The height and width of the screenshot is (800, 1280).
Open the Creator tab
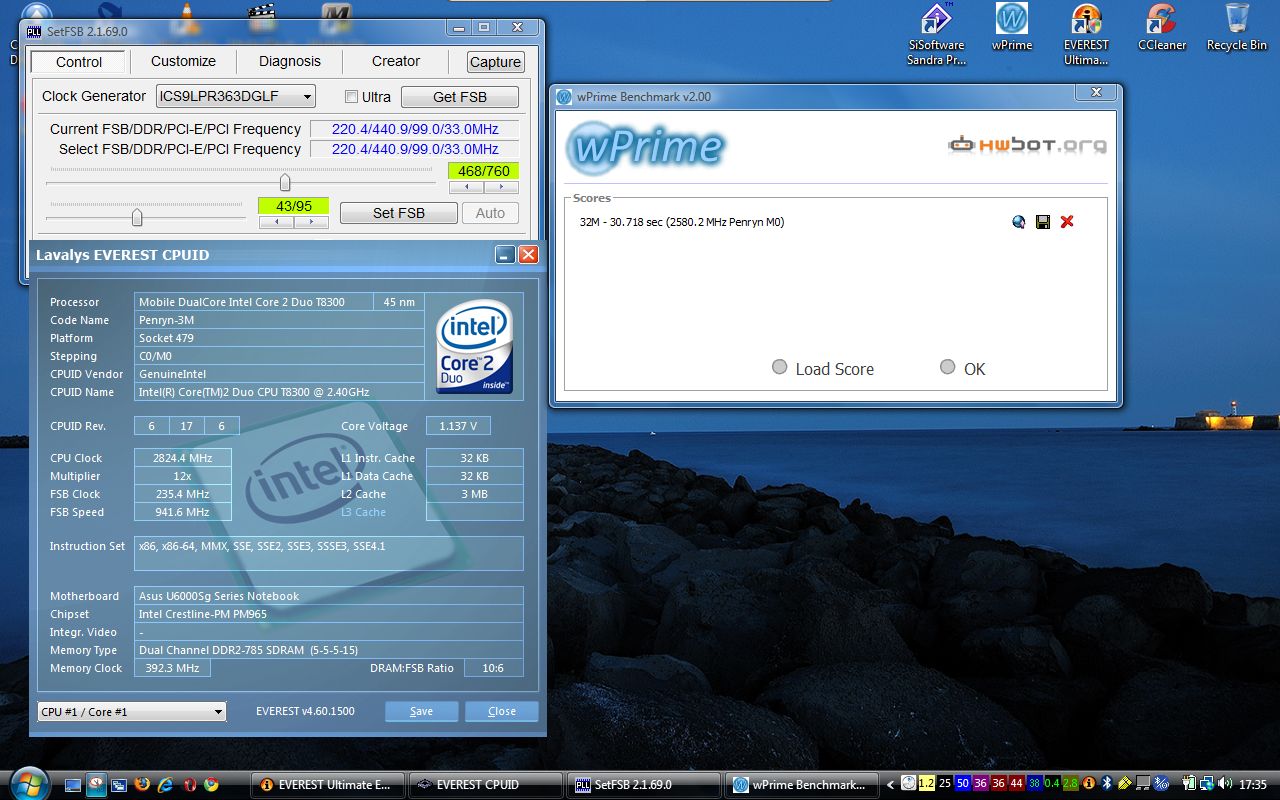396,61
